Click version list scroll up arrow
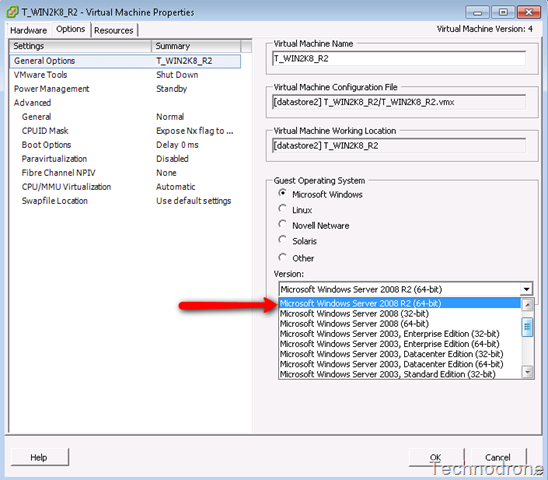The image size is (548, 480). (527, 305)
